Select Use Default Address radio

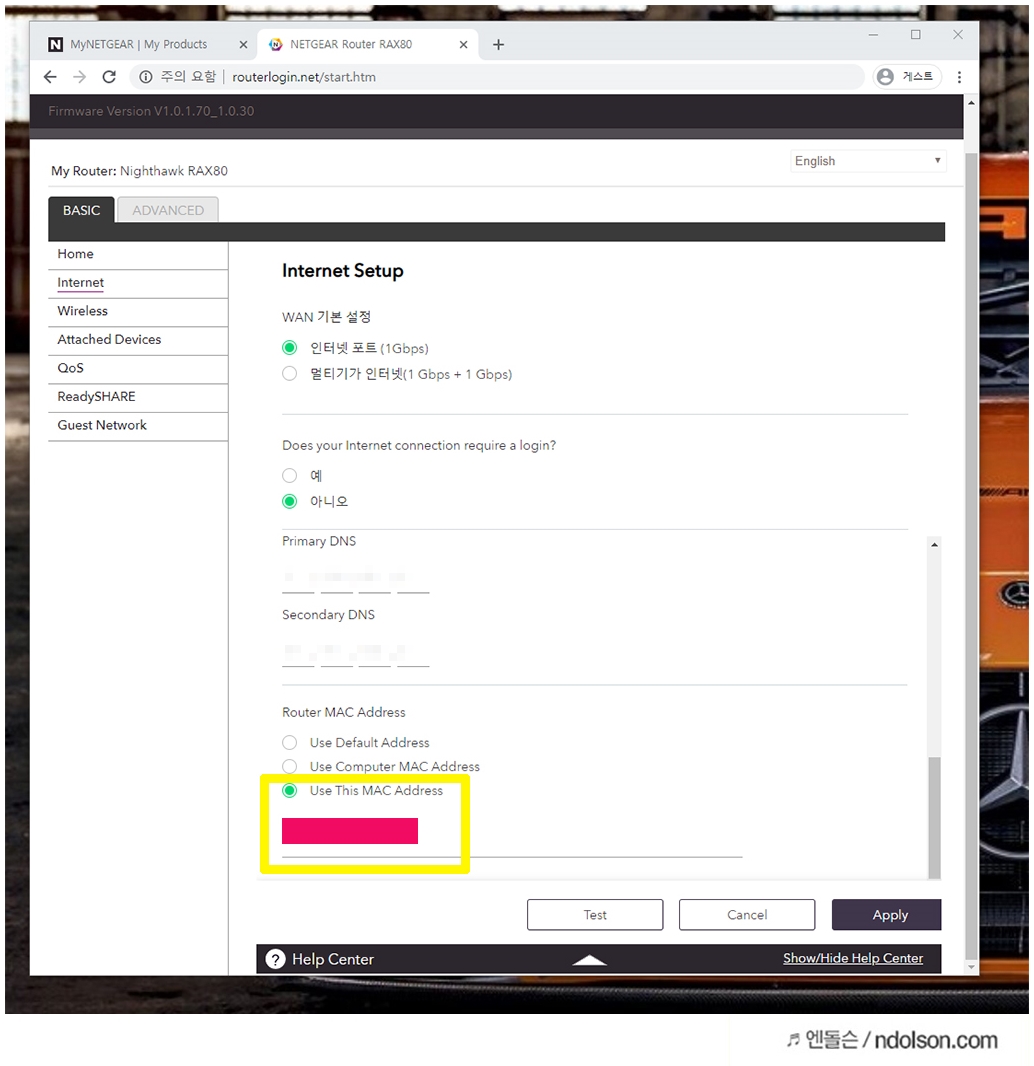[x=290, y=742]
